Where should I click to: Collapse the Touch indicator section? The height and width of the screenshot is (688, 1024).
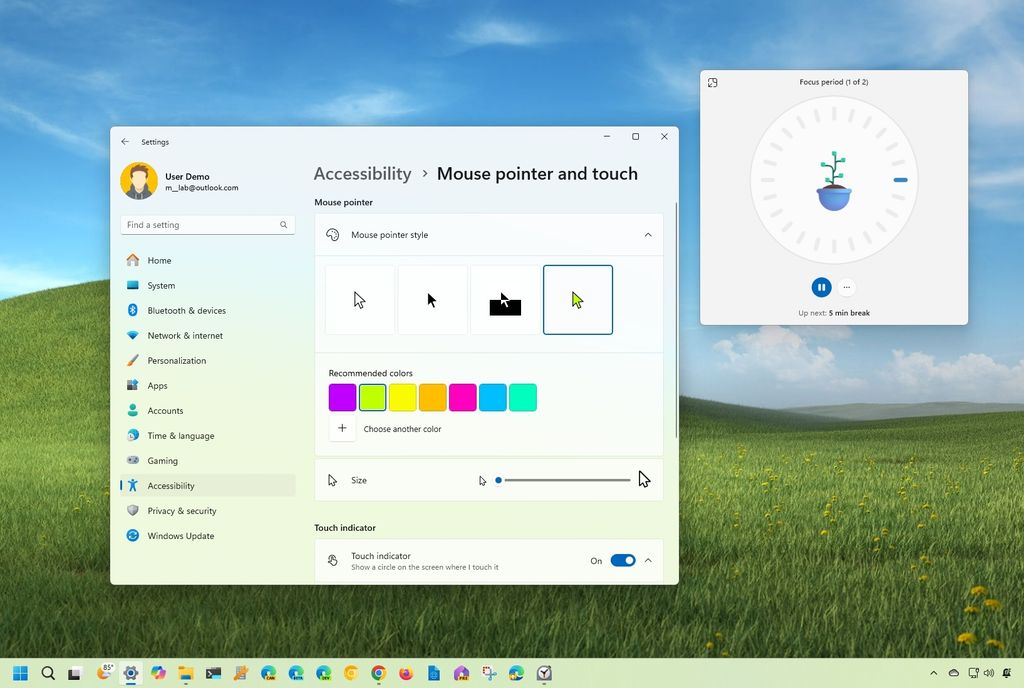click(x=648, y=560)
